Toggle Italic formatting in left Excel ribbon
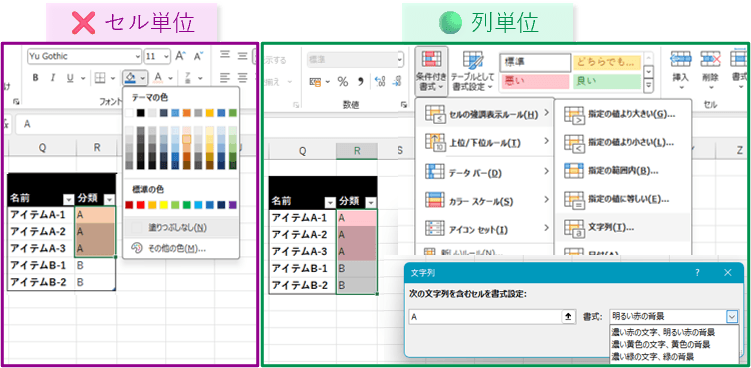Screen dimensions: 751x368 (53, 78)
